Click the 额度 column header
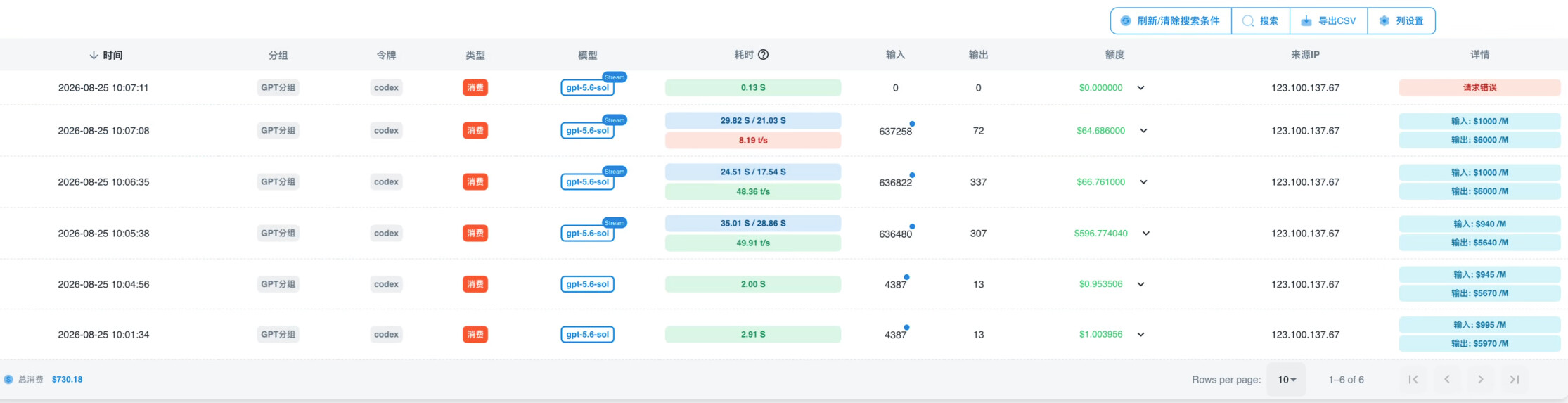 point(1114,55)
